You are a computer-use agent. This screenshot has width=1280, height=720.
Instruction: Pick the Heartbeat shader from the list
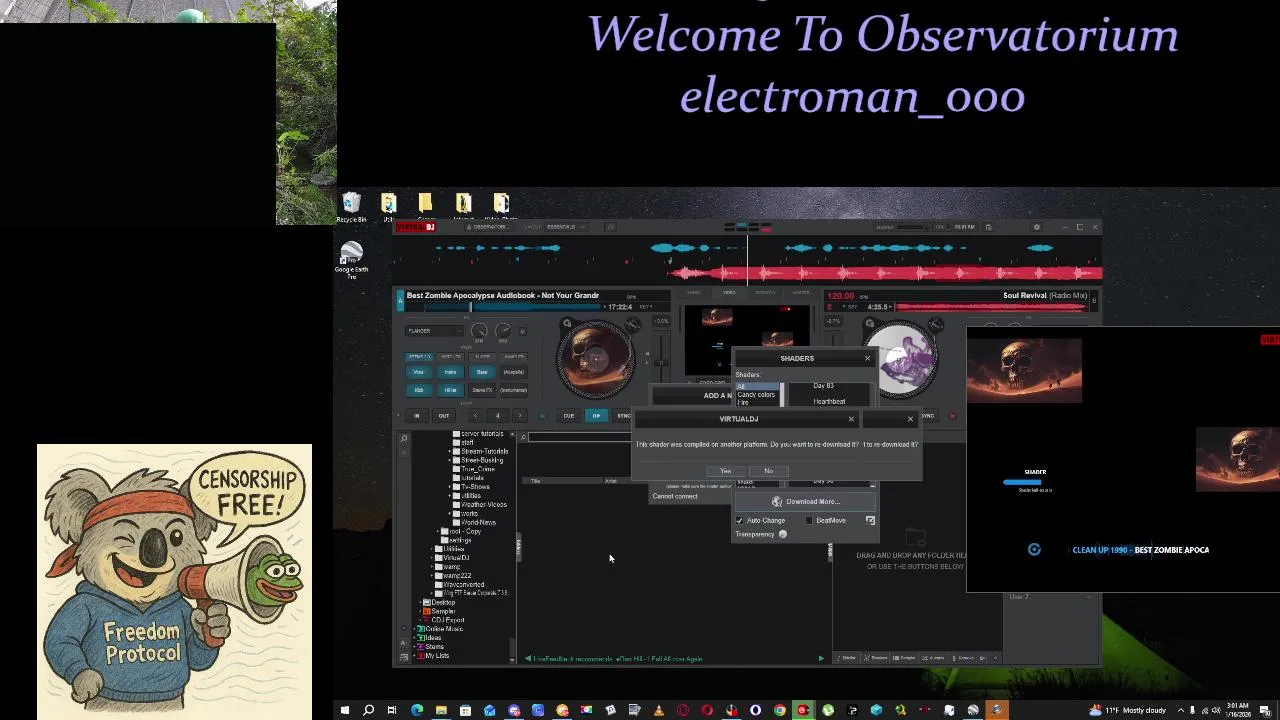829,402
